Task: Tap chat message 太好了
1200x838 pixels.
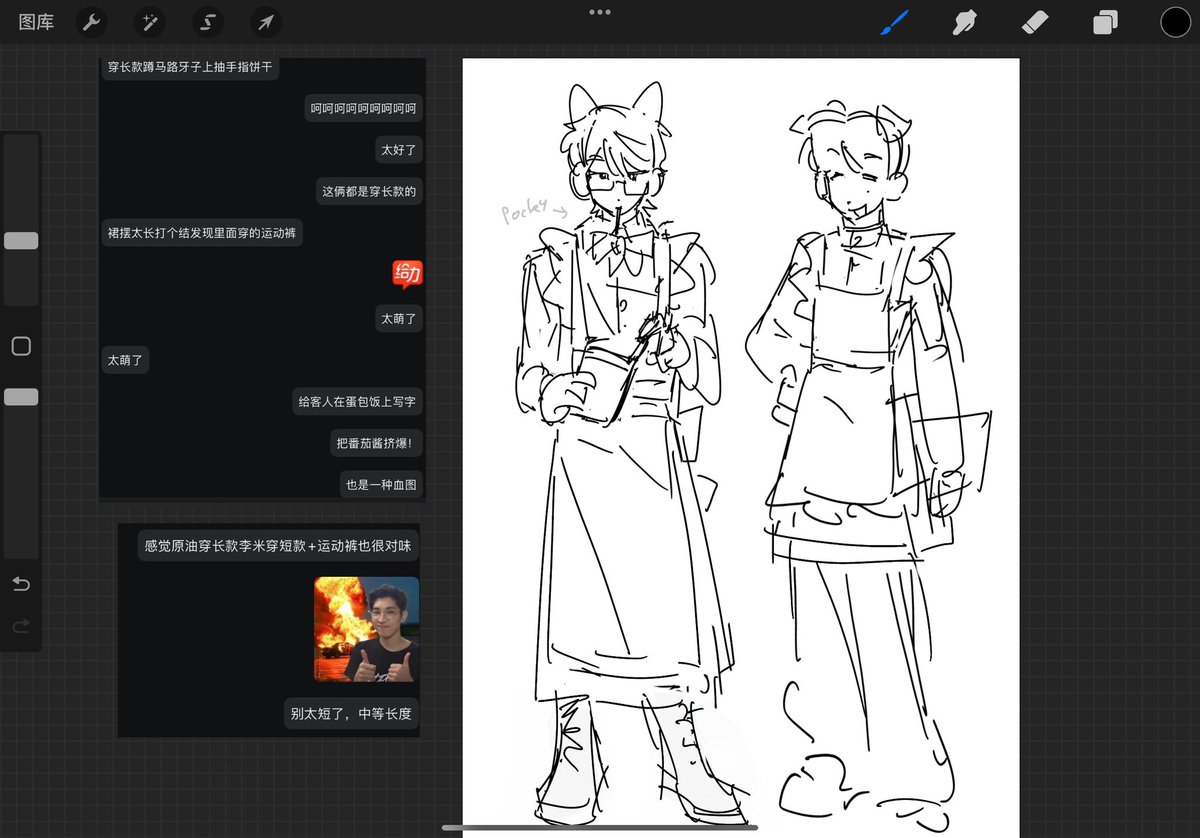Action: click(399, 150)
